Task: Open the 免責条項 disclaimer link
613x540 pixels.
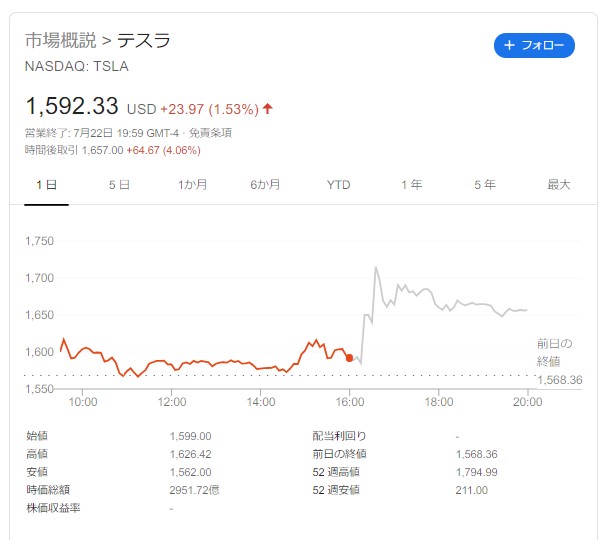Action: point(210,133)
